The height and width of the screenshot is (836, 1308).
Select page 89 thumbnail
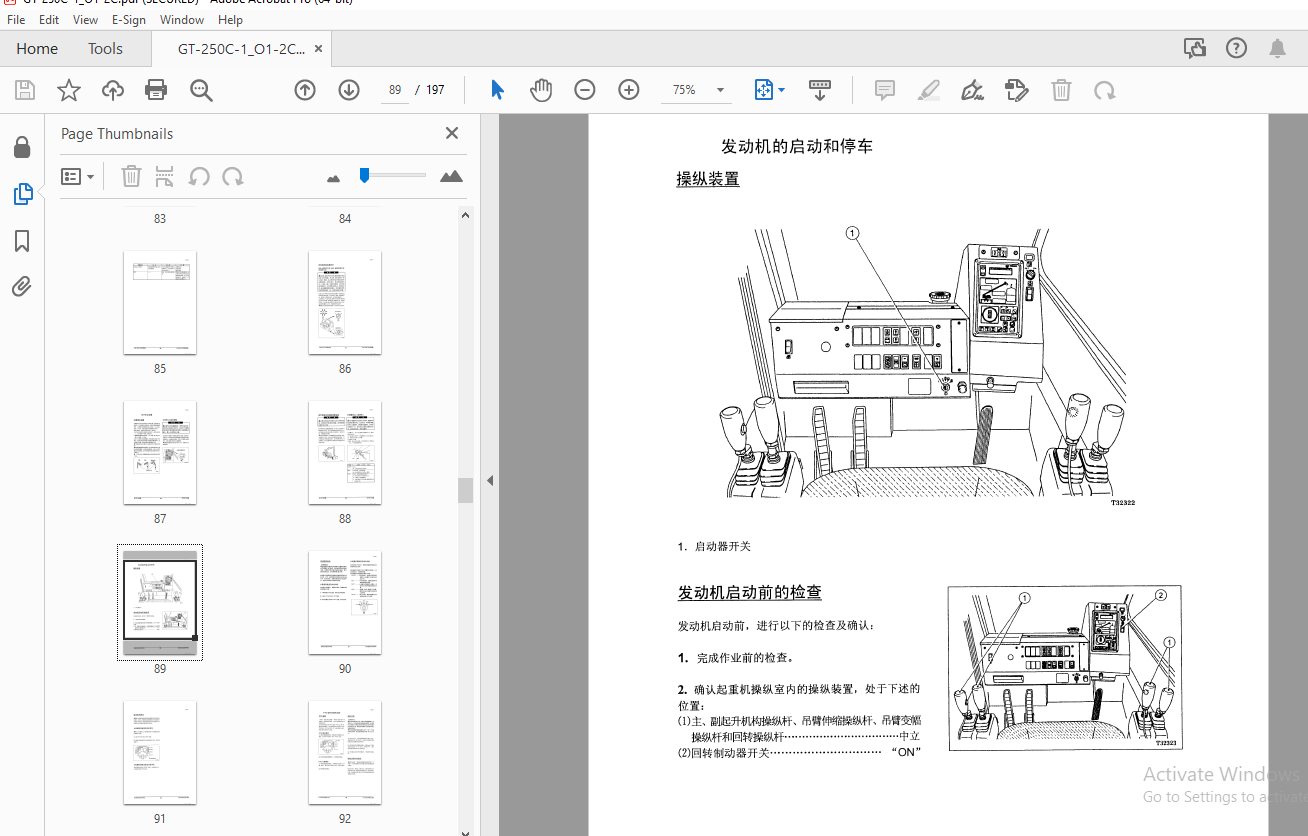[x=160, y=603]
